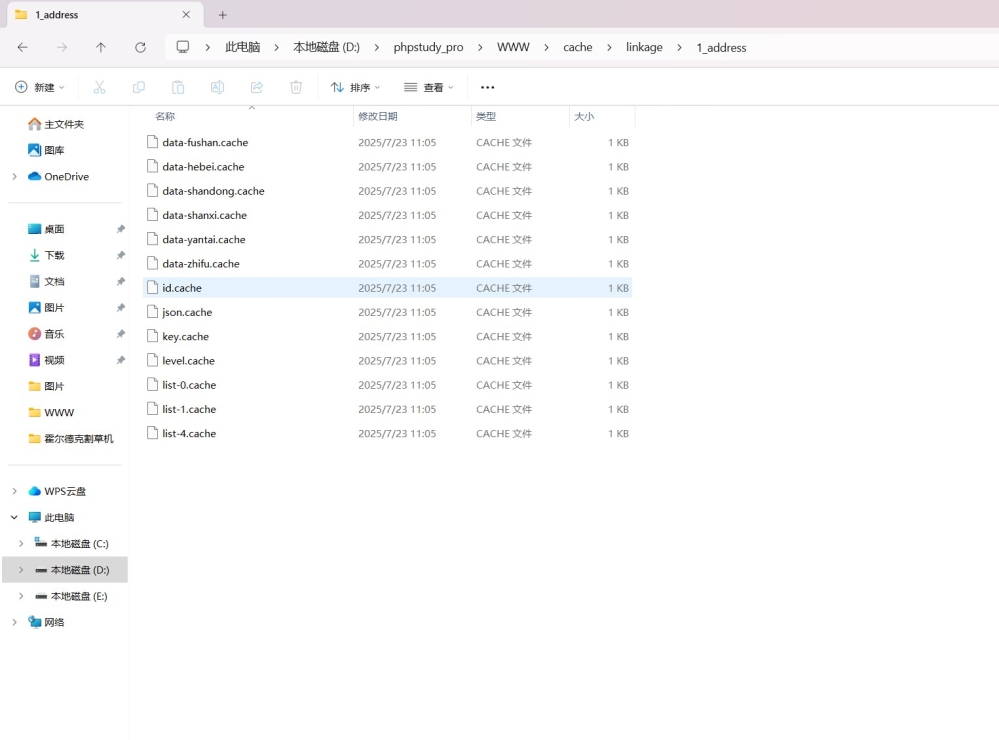Expand 本地磁盘 (D:) in sidebar
Viewport: 999px width, 740px height.
20,570
